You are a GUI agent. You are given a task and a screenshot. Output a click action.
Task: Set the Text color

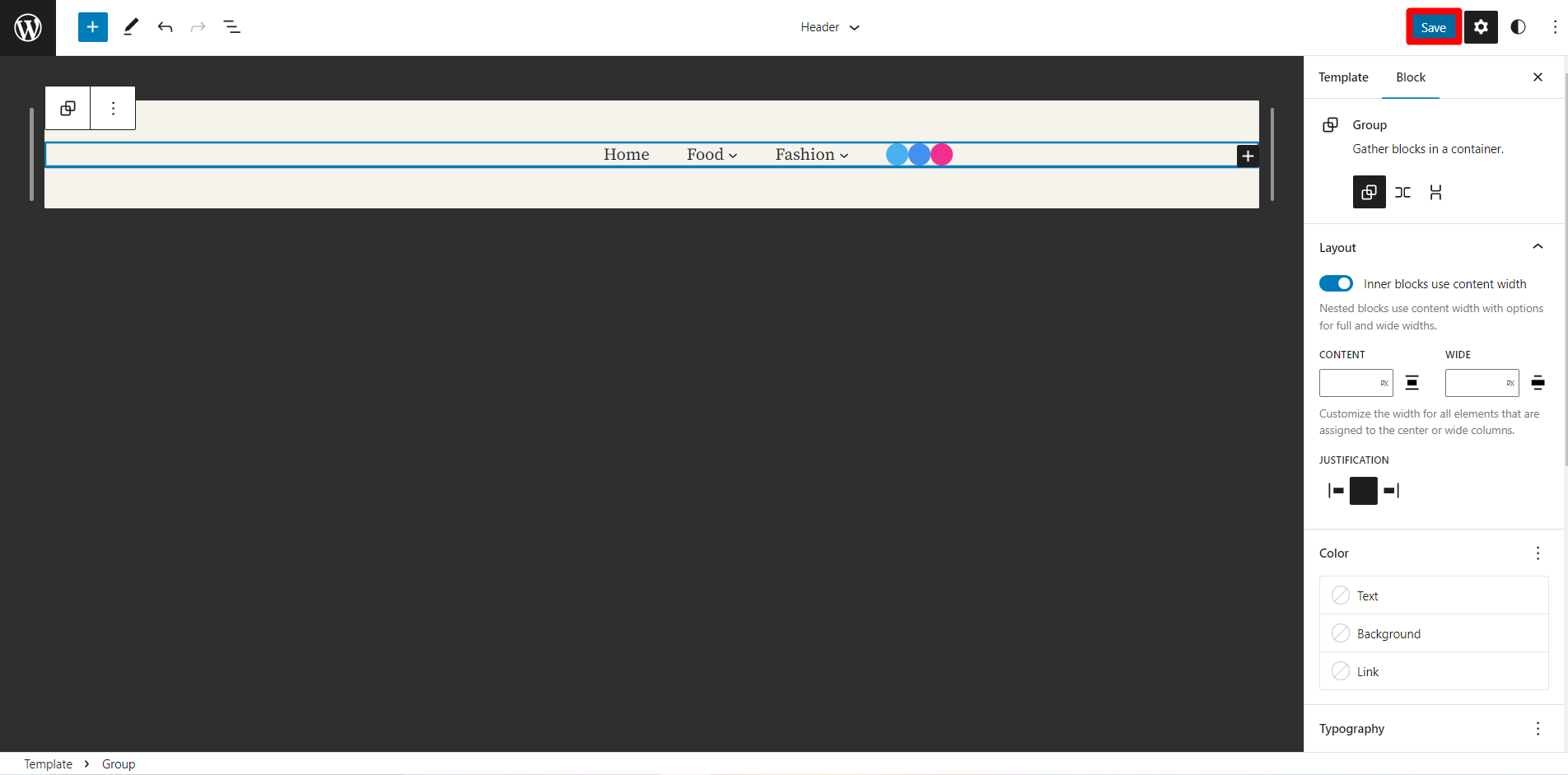1434,595
